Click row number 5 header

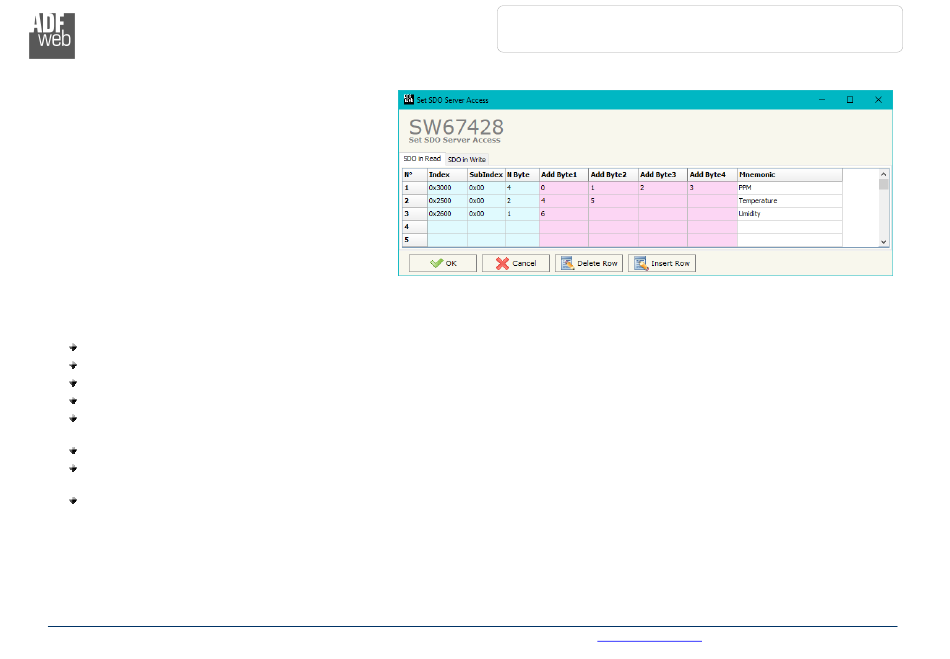[414, 240]
